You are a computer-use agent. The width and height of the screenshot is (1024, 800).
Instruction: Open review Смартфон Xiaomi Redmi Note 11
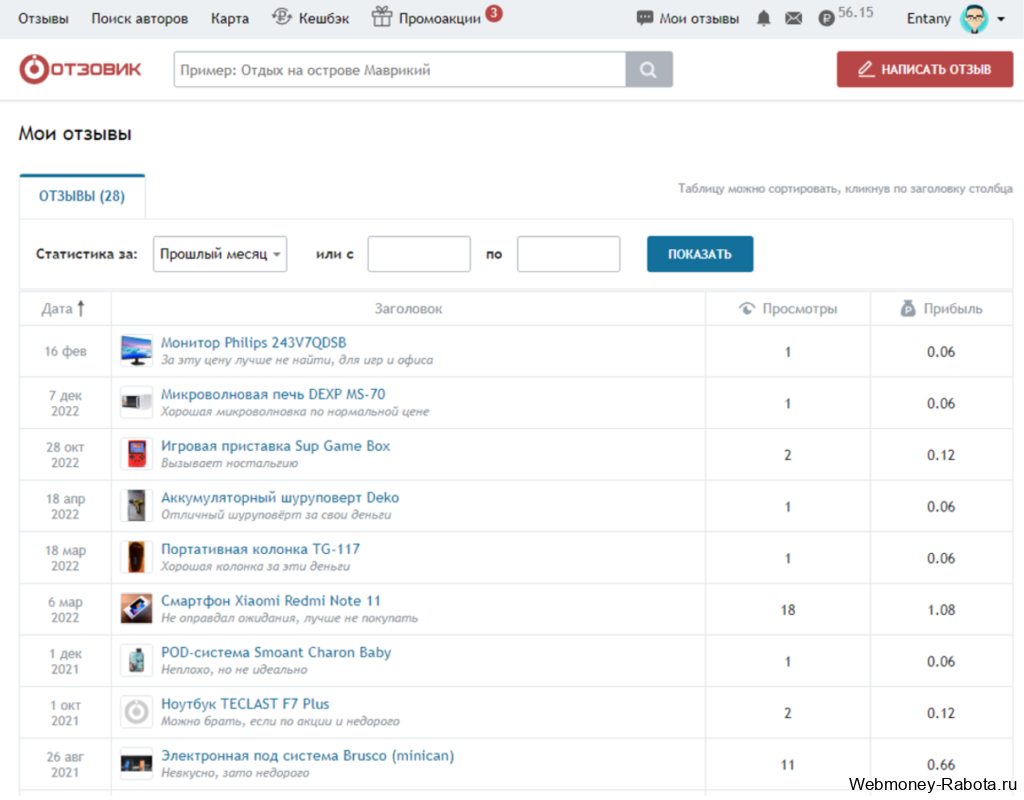(x=271, y=600)
